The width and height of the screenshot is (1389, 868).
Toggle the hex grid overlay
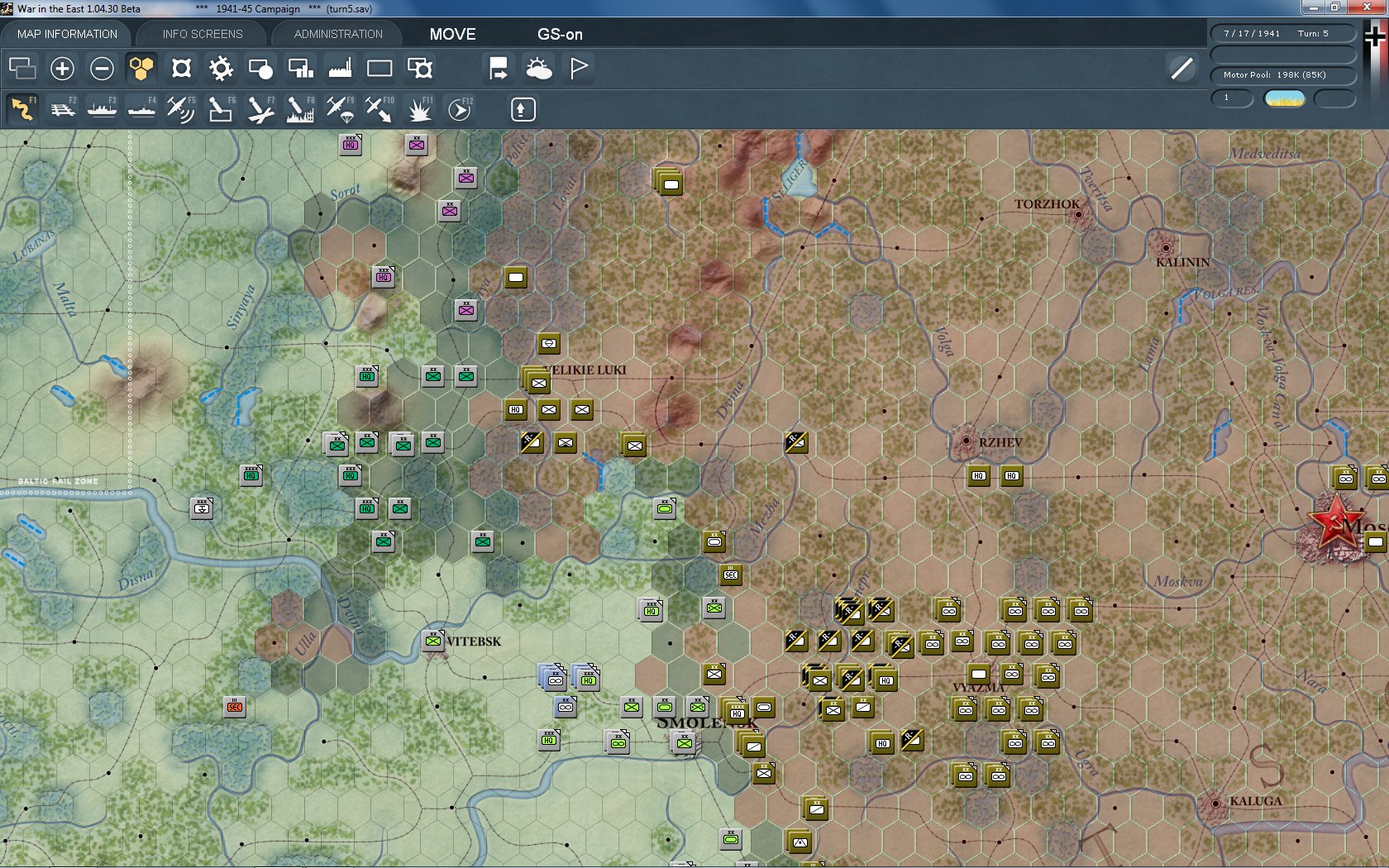coord(141,68)
